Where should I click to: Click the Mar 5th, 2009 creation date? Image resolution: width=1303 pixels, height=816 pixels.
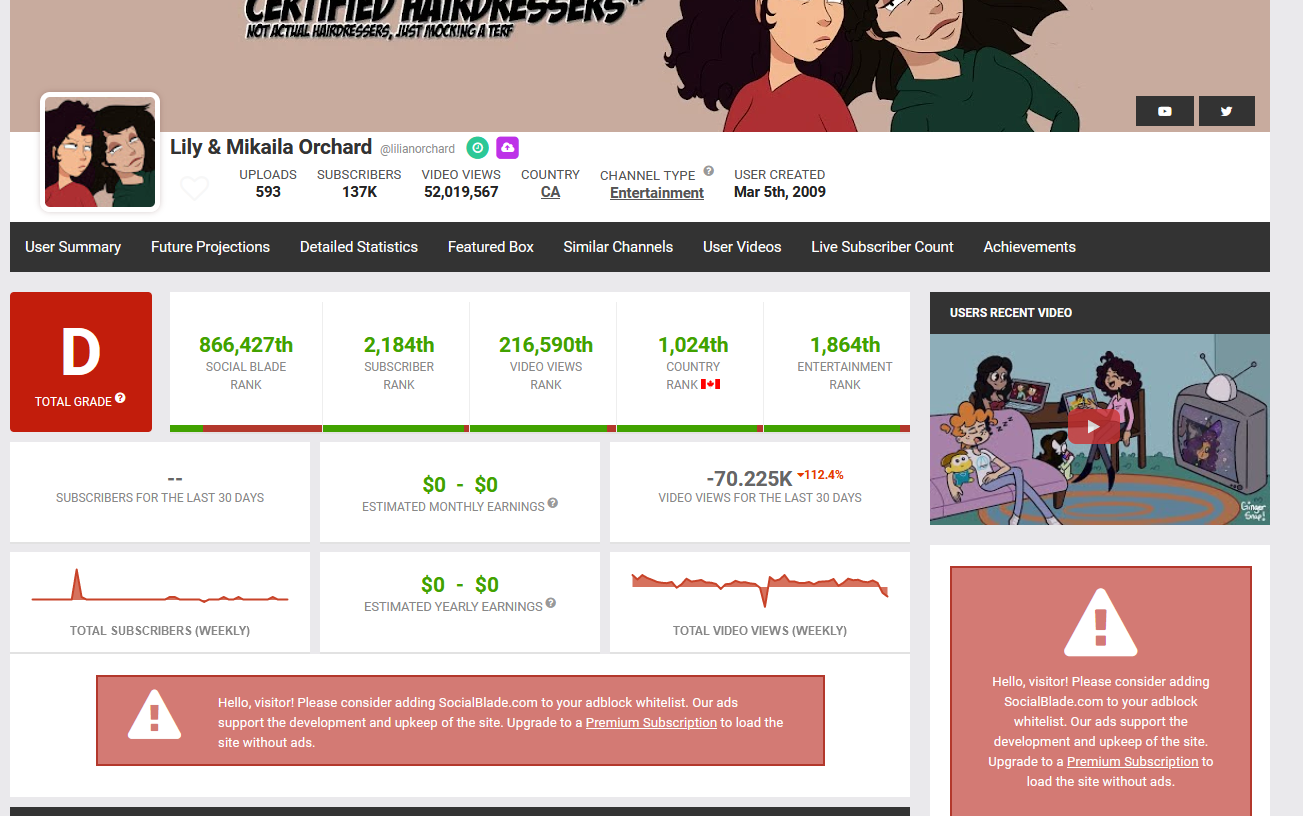[x=780, y=192]
